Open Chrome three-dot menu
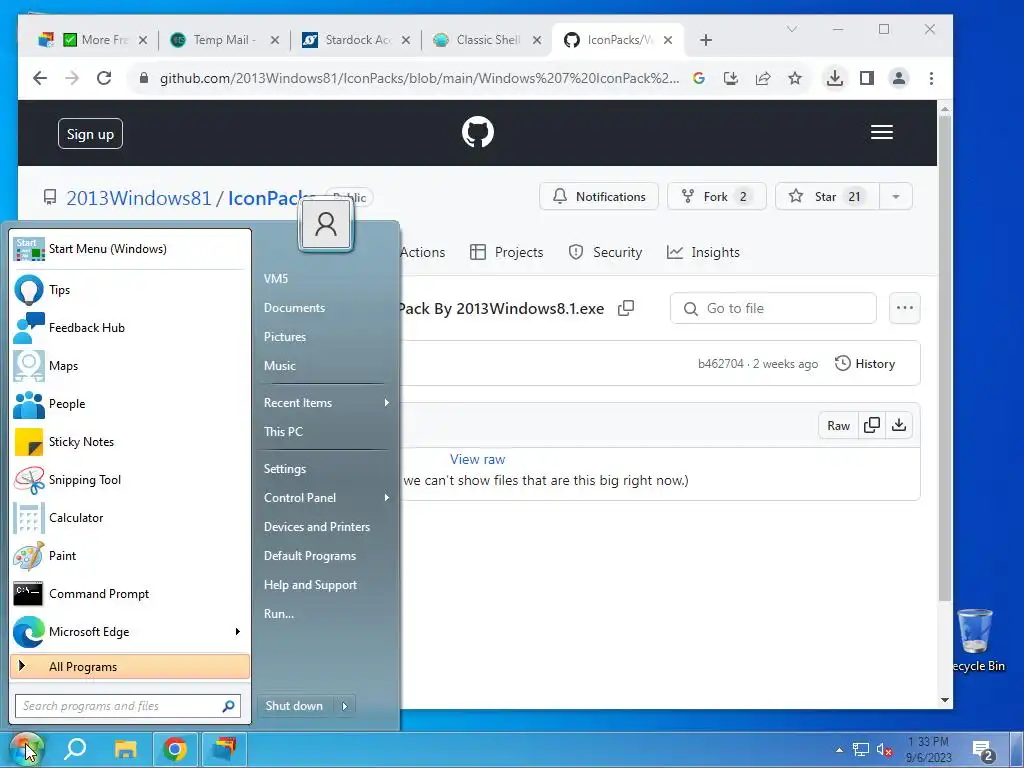This screenshot has height=768, width=1024. pos(931,78)
